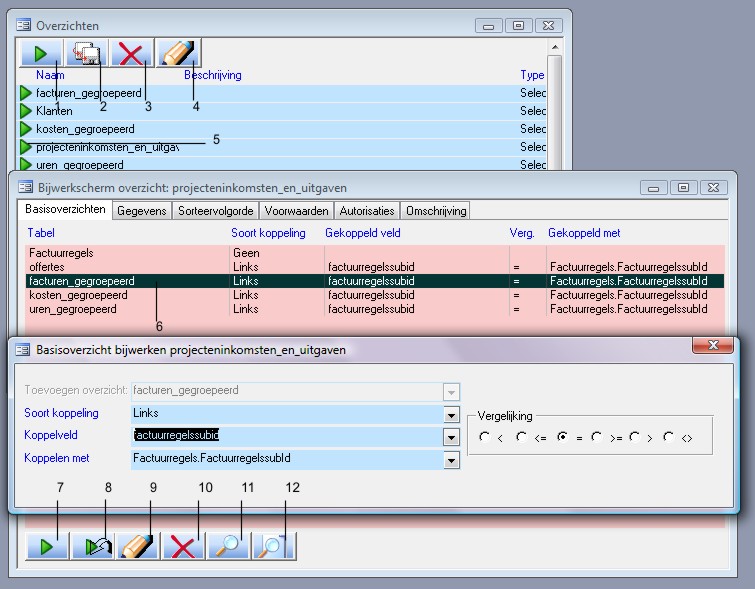Screen dimensions: 755x589
Task: Green run arrow beside uren_gegroepeerd in Overzichten
Action: (x=26, y=164)
